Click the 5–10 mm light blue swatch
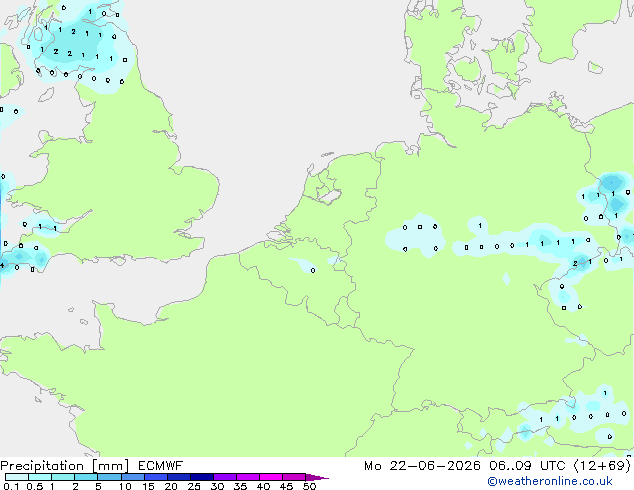634x490 pixels. (x=109, y=477)
